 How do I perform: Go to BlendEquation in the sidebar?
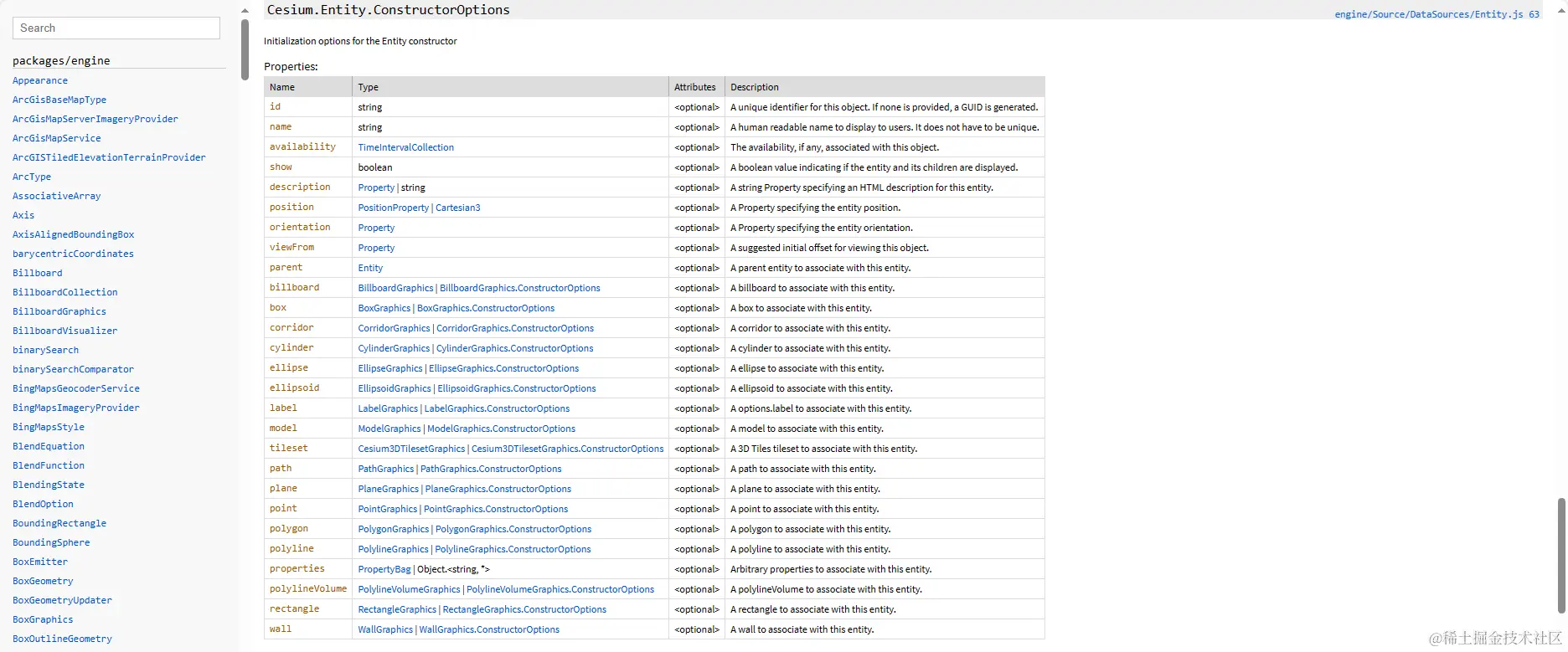(x=49, y=446)
